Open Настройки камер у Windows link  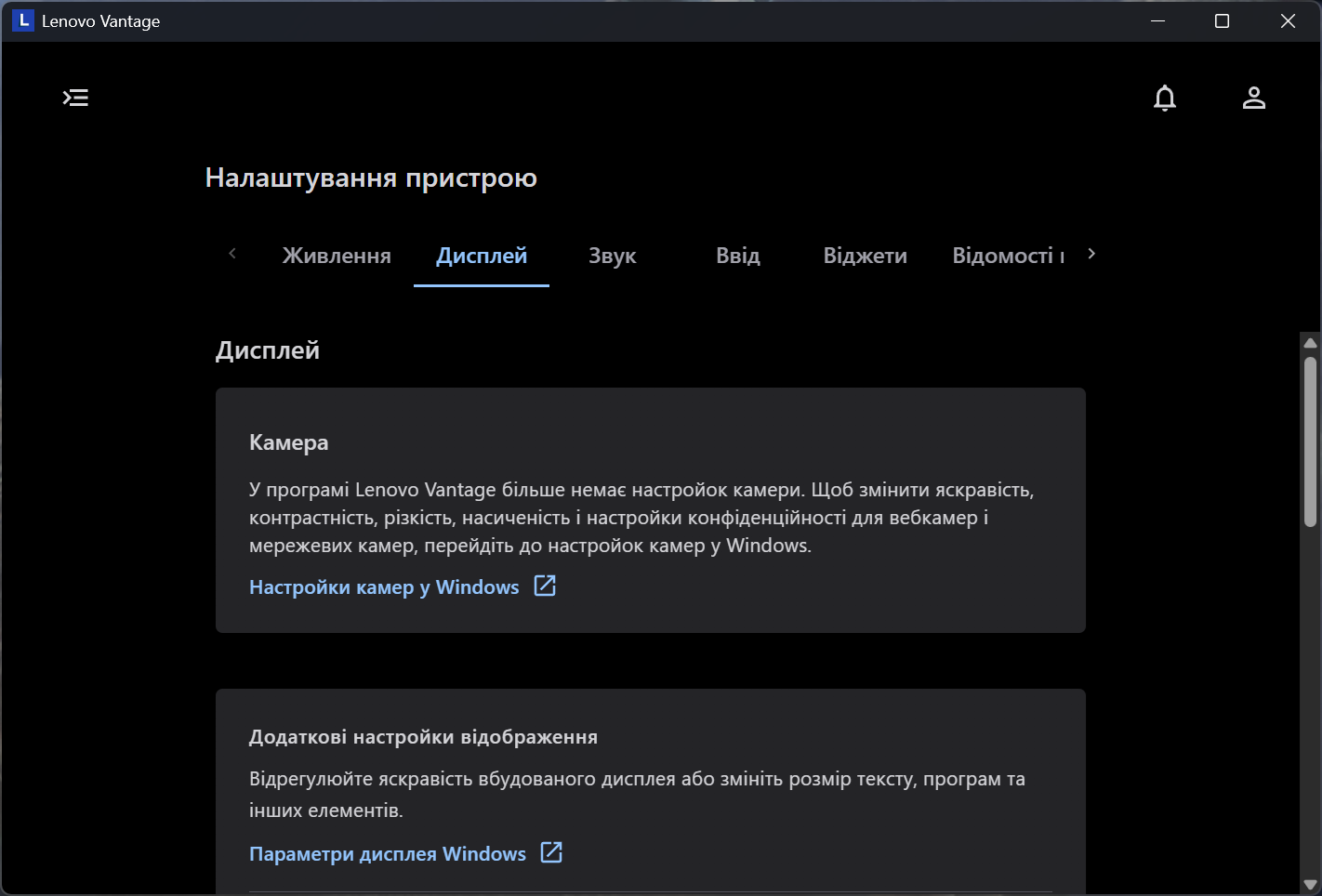(384, 587)
